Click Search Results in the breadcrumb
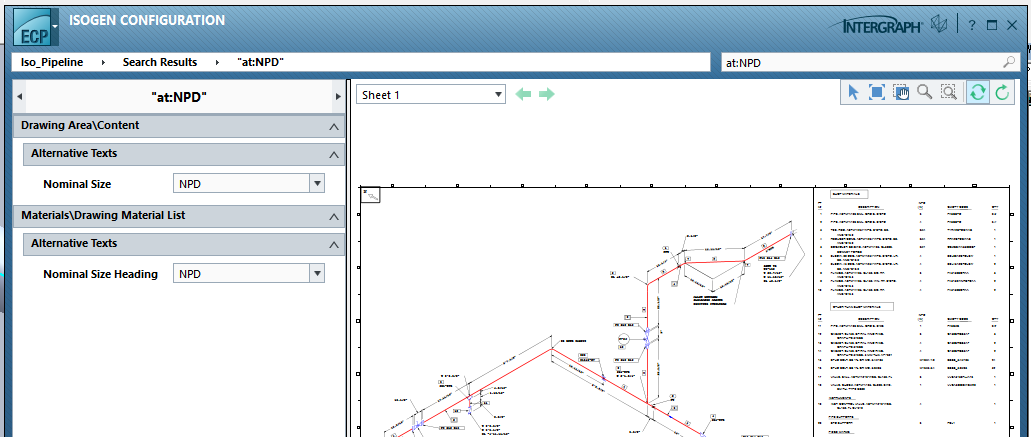The image size is (1031, 437). 160,62
